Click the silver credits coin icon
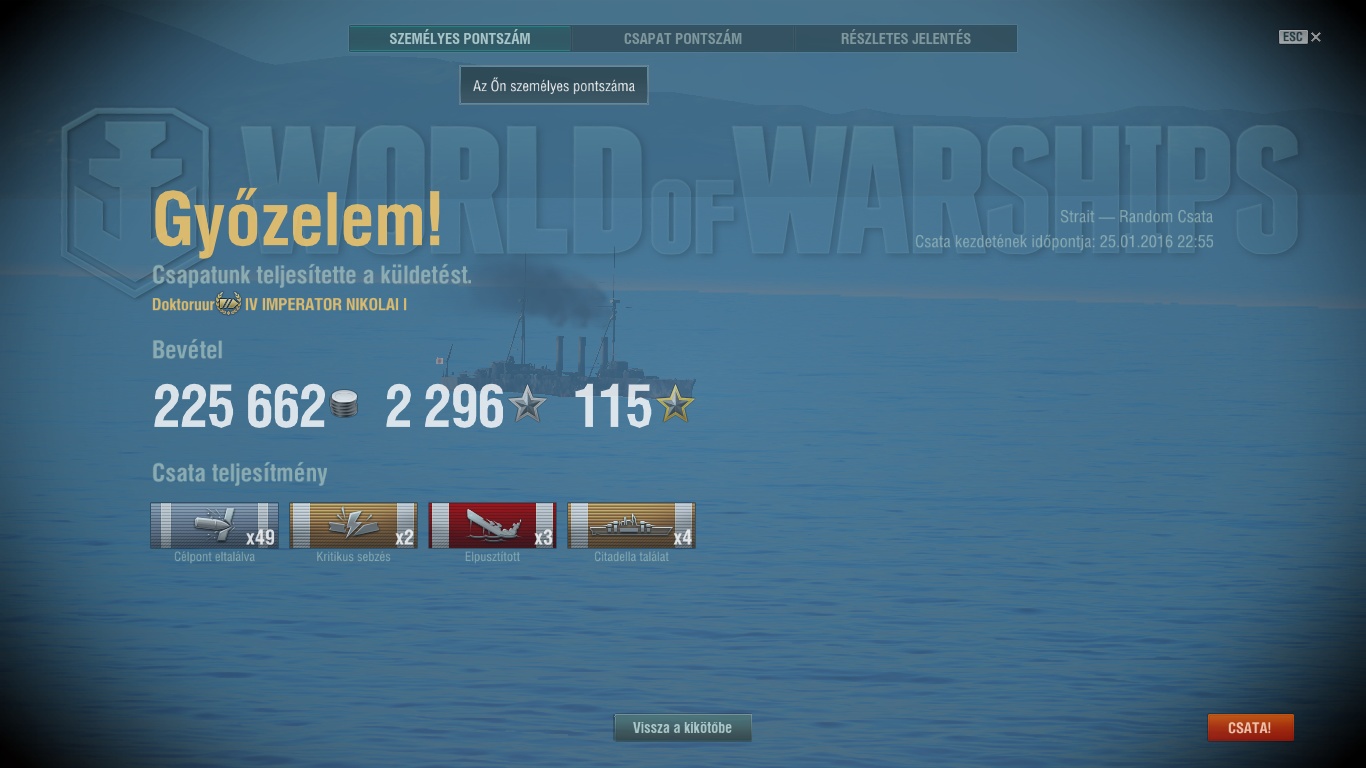Screen dimensions: 1366x768 [344, 404]
